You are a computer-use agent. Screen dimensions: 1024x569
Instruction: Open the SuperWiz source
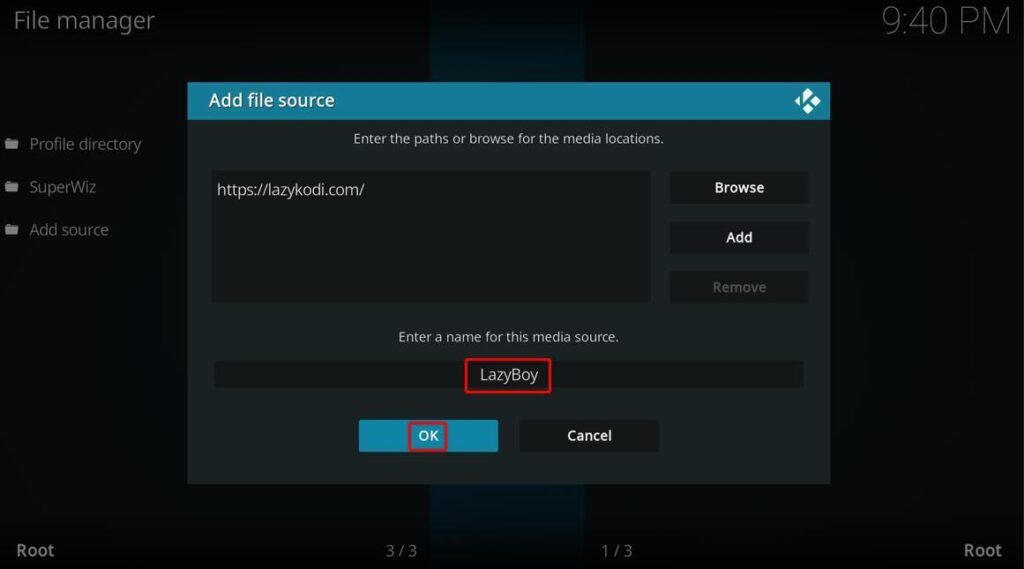point(62,187)
